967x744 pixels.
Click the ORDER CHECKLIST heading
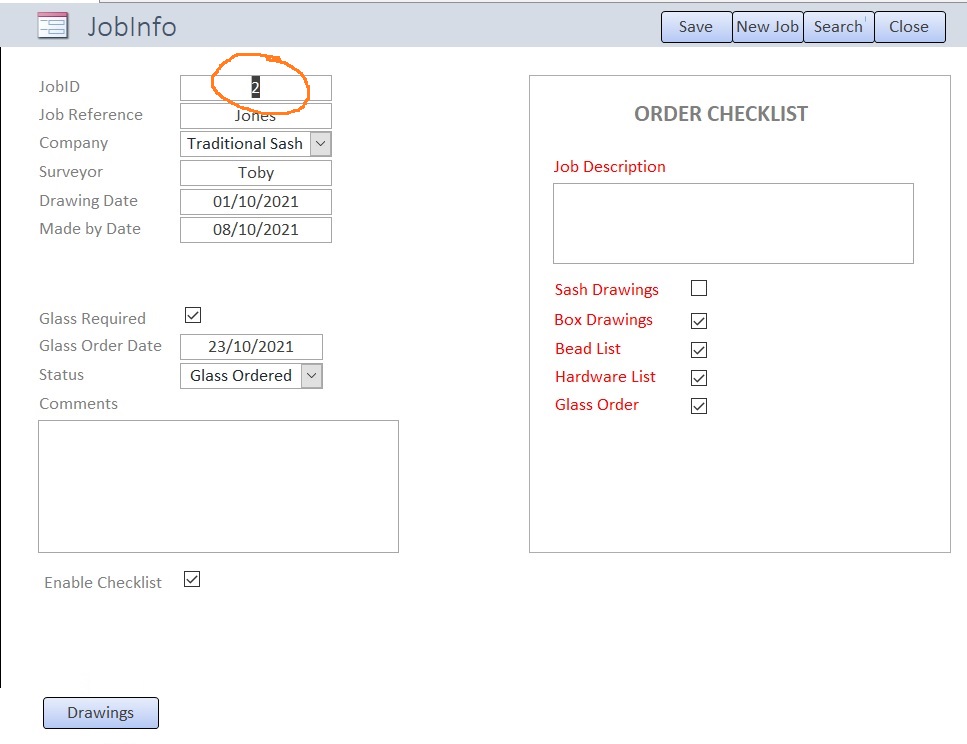[x=721, y=114]
